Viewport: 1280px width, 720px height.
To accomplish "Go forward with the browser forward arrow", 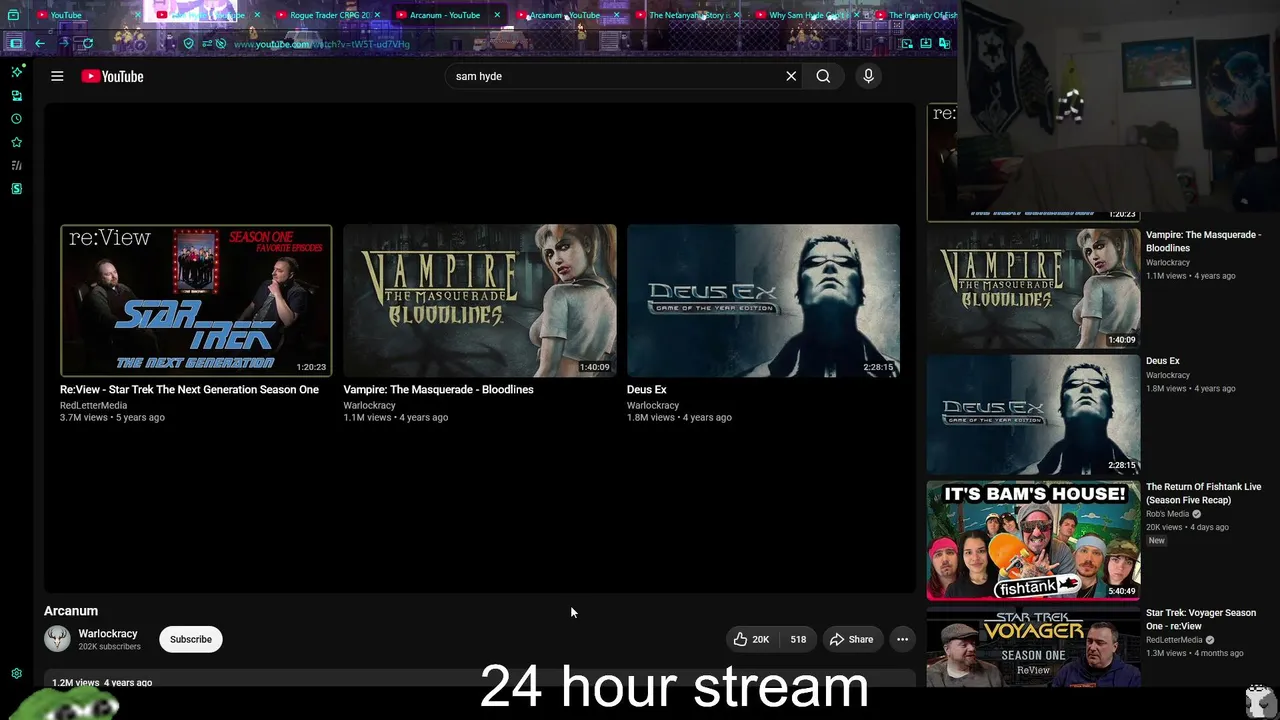I will point(64,43).
